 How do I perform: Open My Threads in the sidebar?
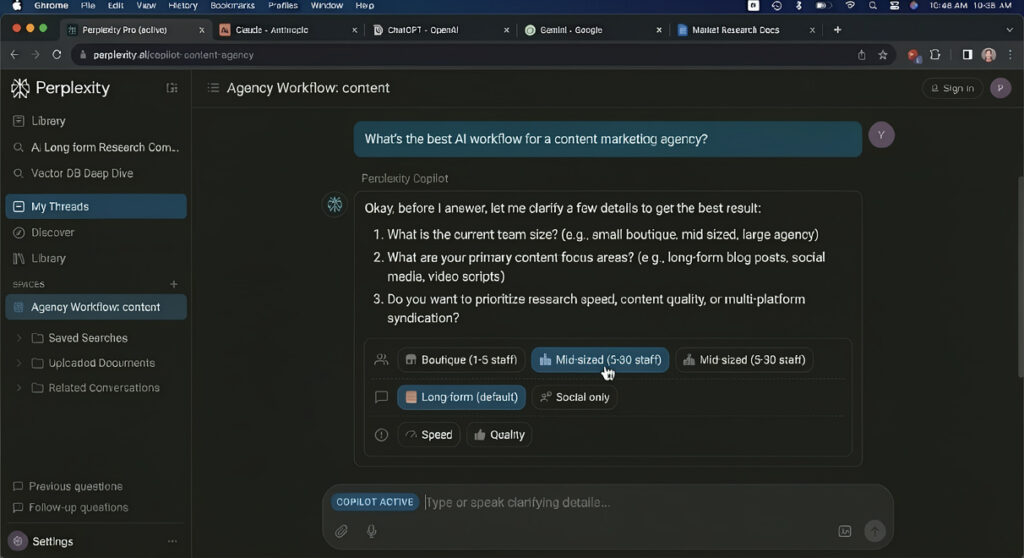pos(96,206)
